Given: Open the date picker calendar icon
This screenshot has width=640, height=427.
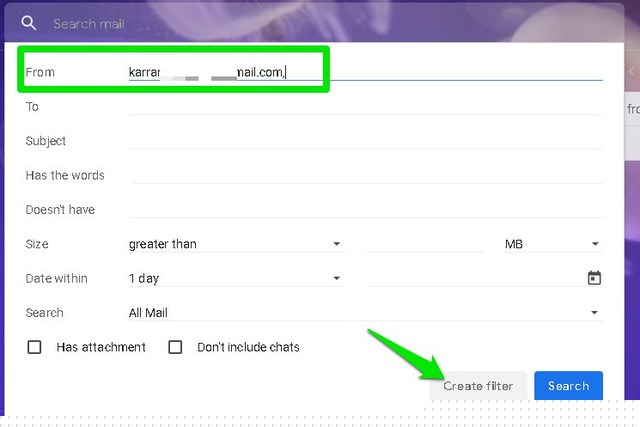Looking at the screenshot, I should point(594,278).
